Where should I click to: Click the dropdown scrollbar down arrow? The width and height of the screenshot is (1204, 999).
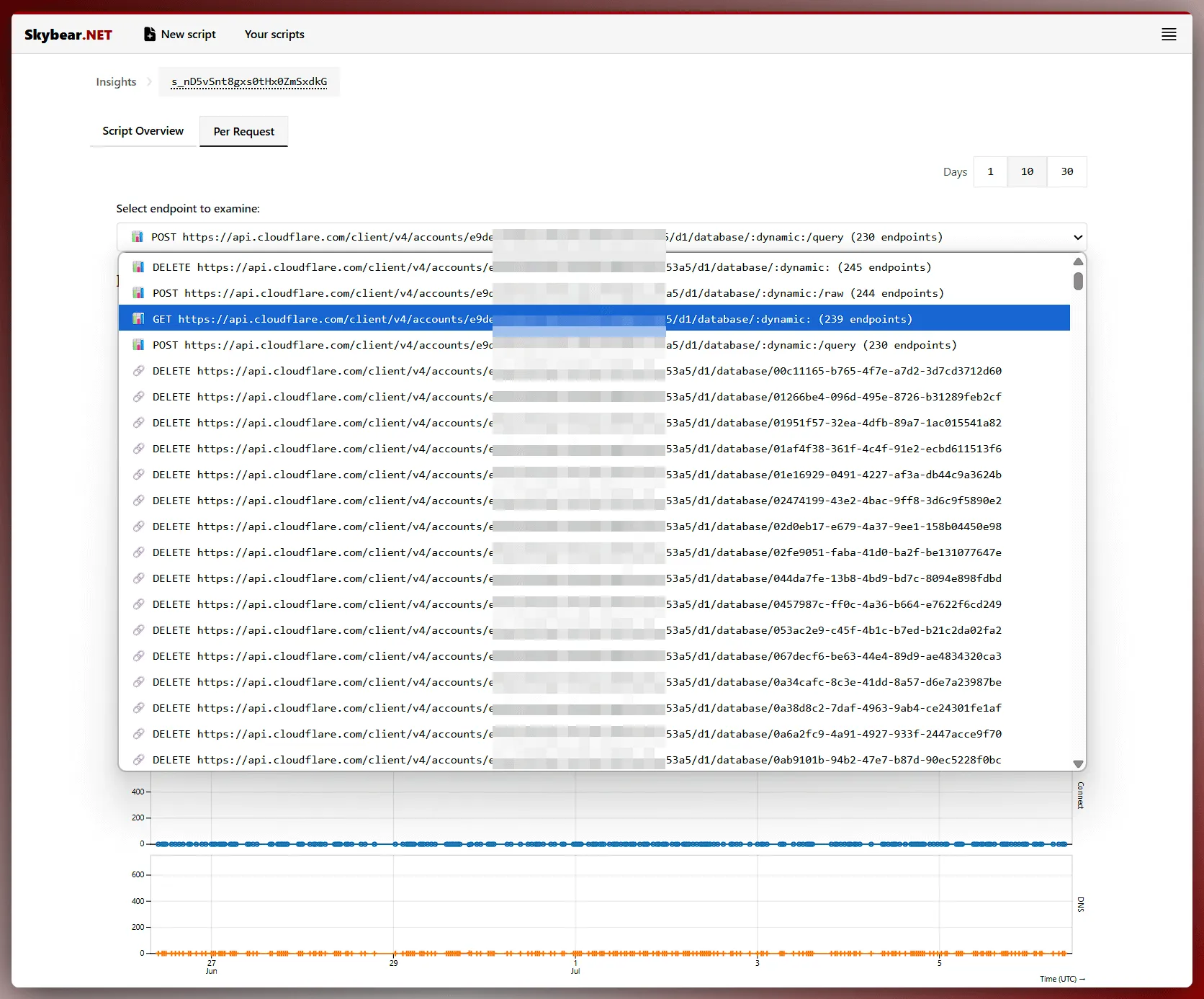(1078, 763)
